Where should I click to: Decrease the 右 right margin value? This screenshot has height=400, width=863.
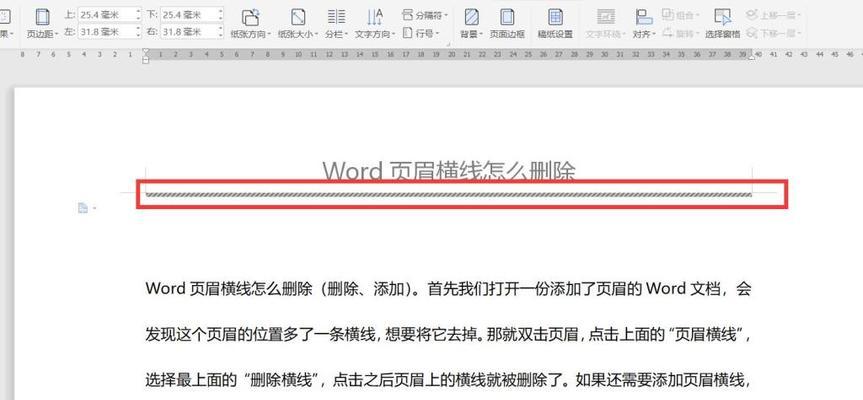coord(221,35)
